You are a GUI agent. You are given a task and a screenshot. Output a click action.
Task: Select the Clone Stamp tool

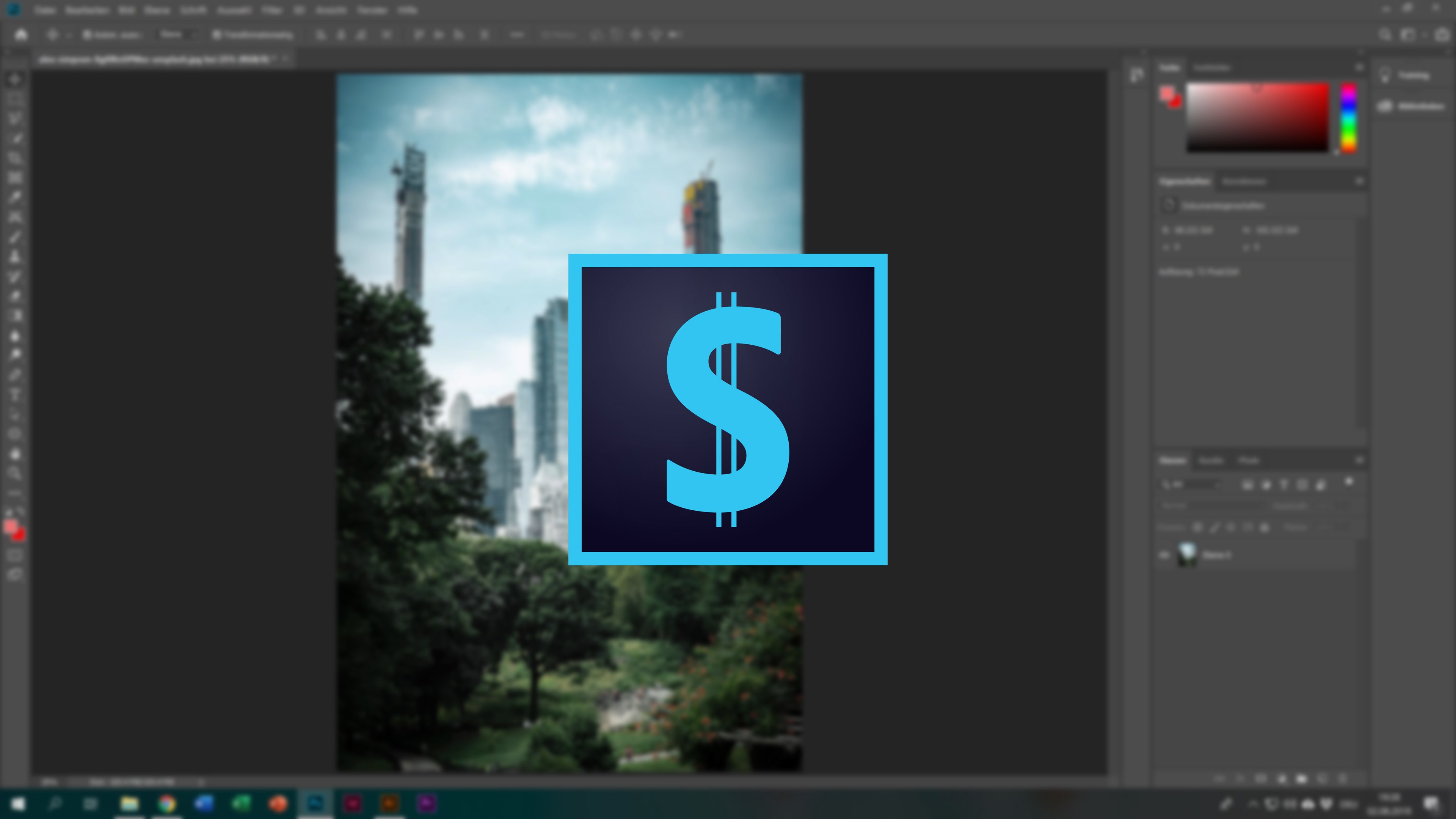tap(15, 257)
